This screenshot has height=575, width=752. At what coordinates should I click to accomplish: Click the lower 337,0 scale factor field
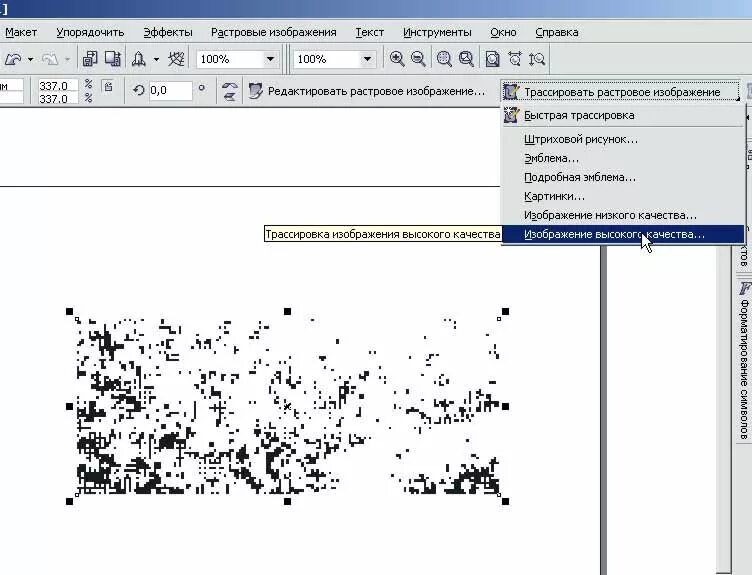click(x=58, y=98)
